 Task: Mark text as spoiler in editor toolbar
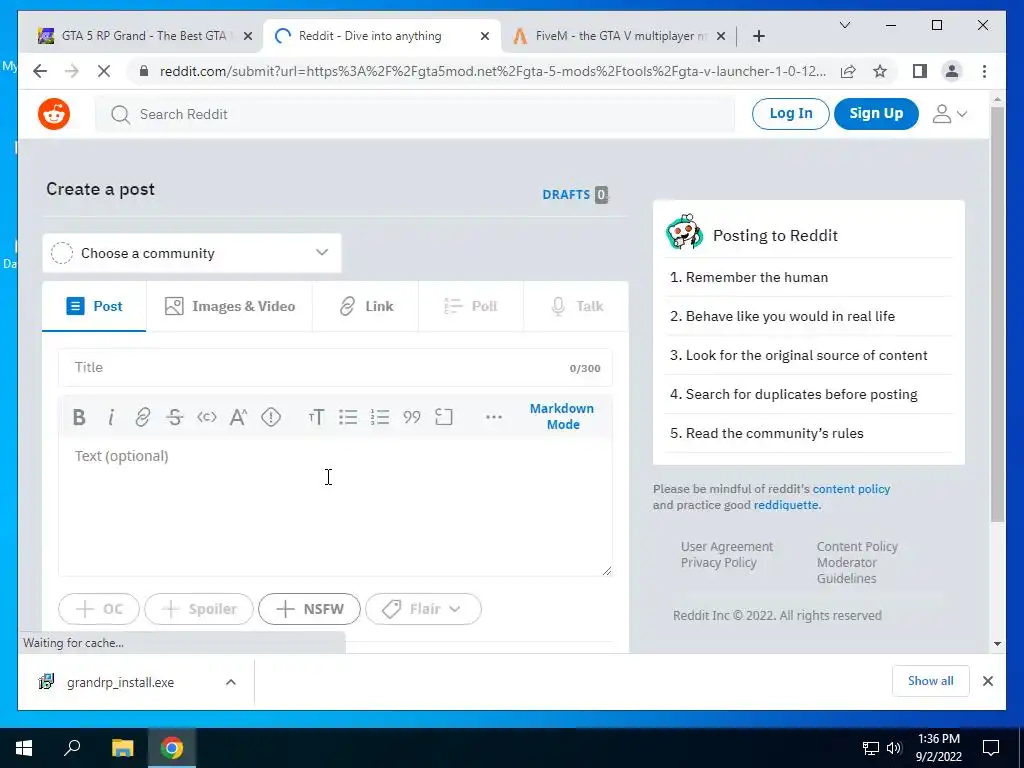[270, 417]
